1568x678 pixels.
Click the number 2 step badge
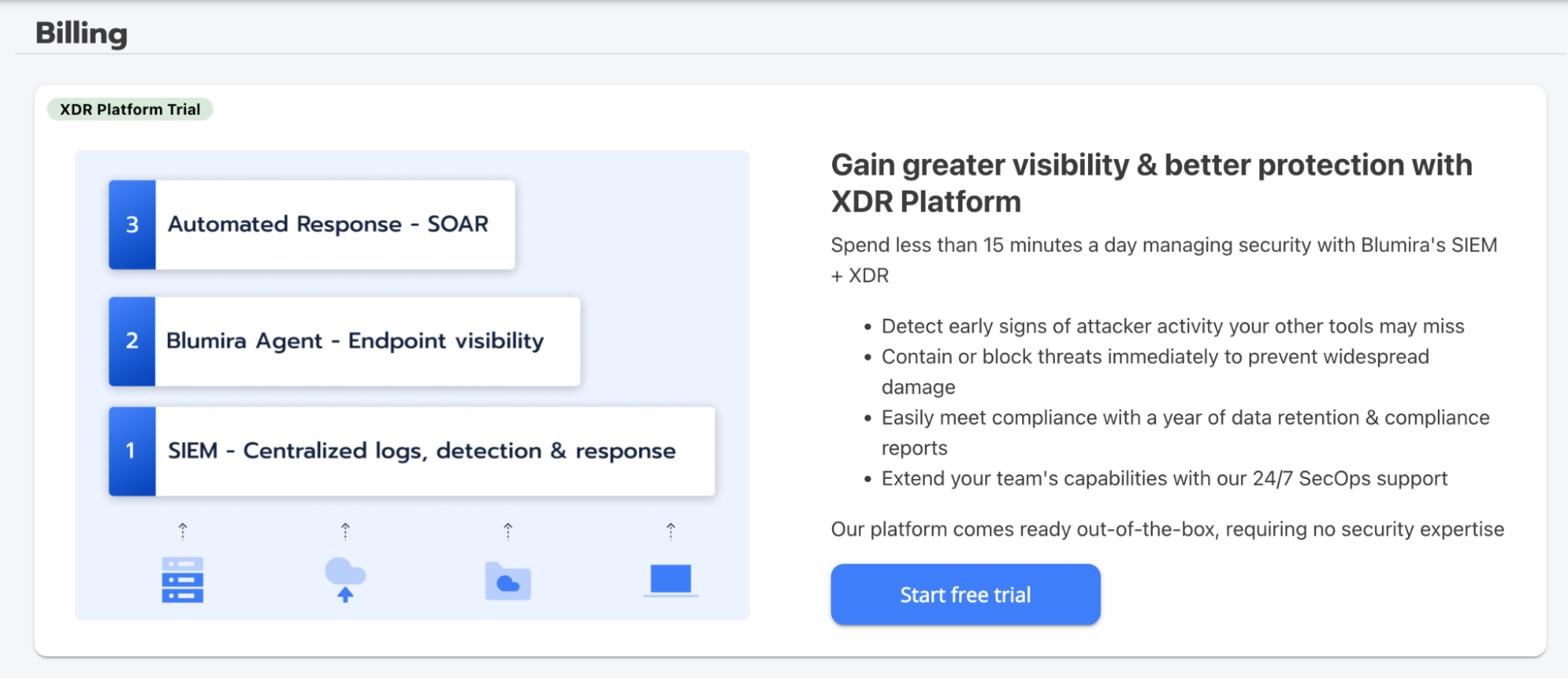(133, 341)
